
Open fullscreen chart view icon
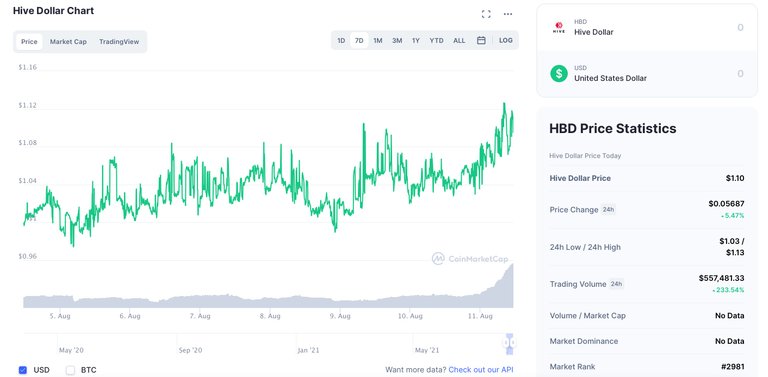click(x=486, y=14)
